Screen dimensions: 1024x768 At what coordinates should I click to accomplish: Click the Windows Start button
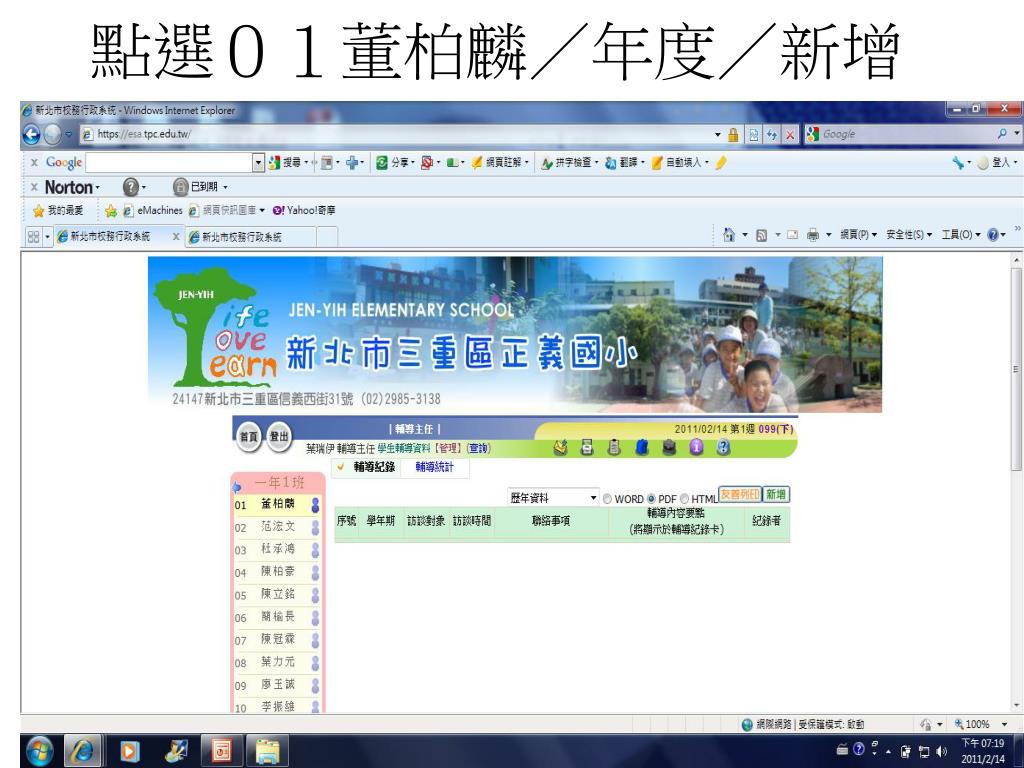[40, 750]
